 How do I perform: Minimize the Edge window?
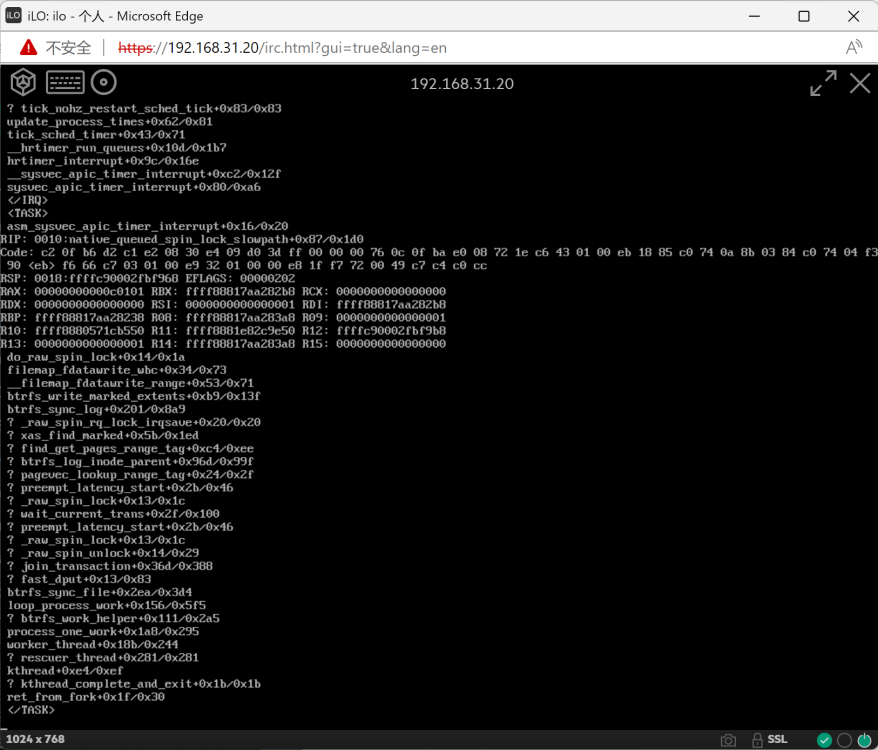(754, 16)
